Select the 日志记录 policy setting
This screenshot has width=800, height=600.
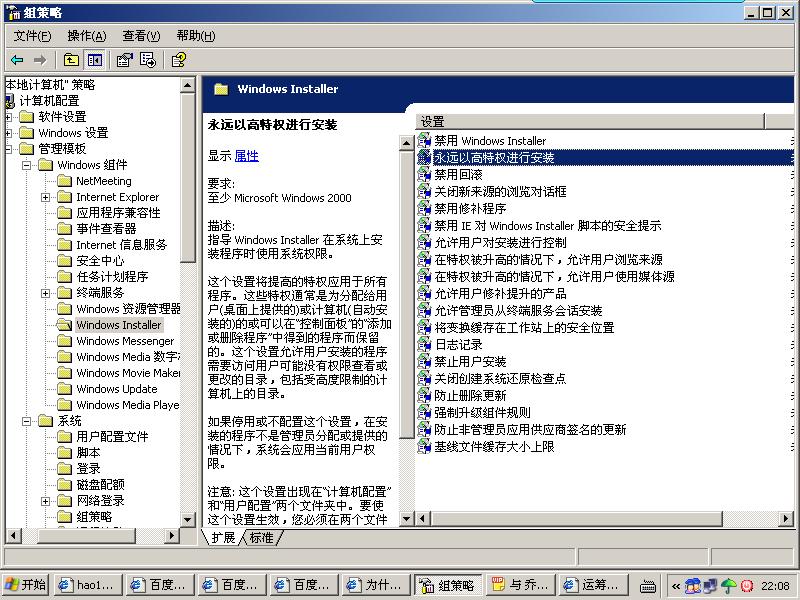click(458, 344)
